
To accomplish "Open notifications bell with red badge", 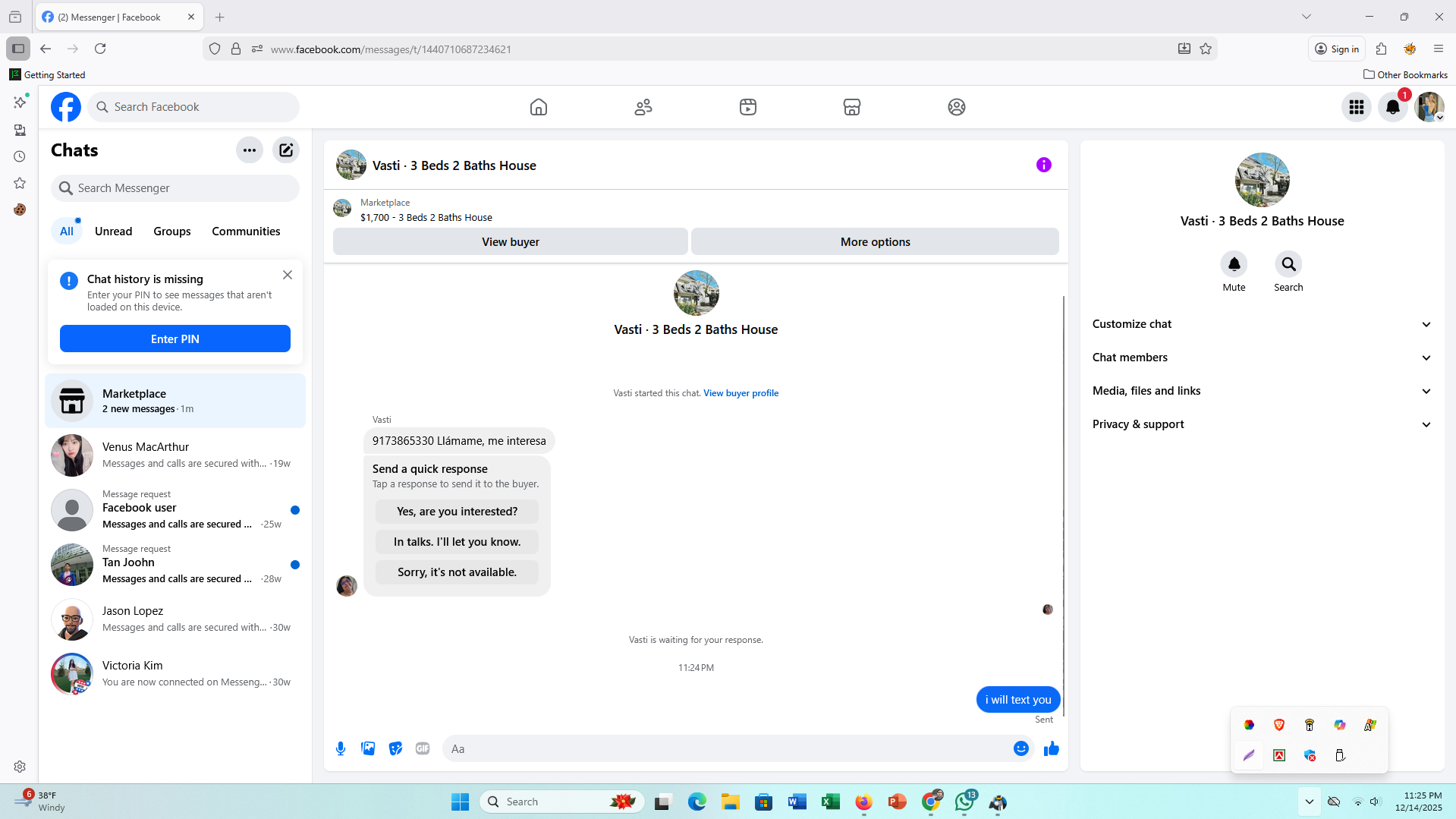I will pos(1393,107).
